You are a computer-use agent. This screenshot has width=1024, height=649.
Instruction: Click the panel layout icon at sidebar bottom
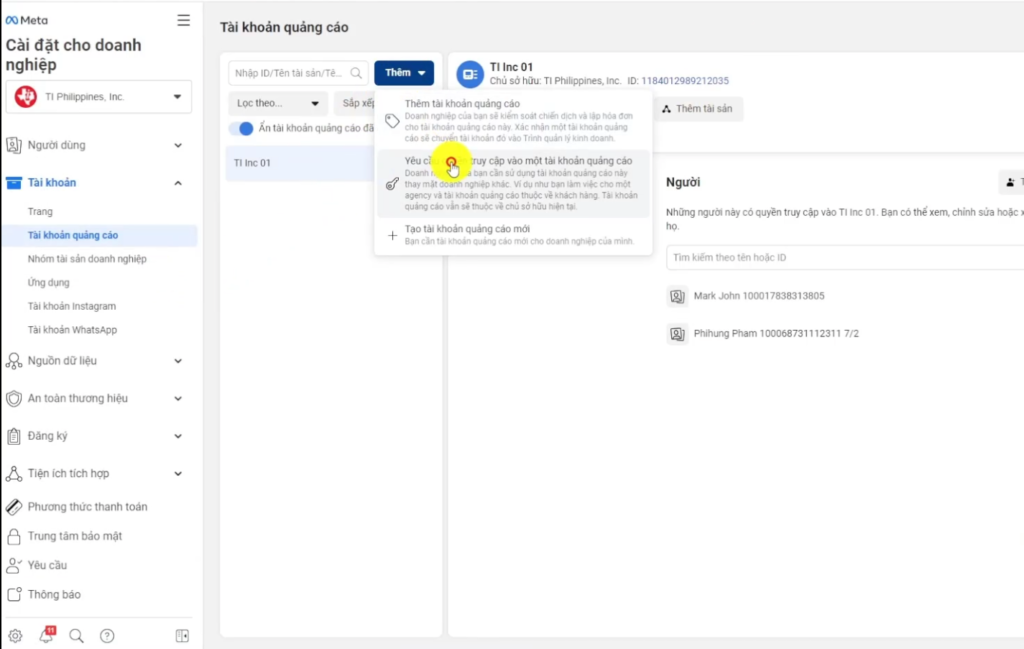(x=182, y=636)
